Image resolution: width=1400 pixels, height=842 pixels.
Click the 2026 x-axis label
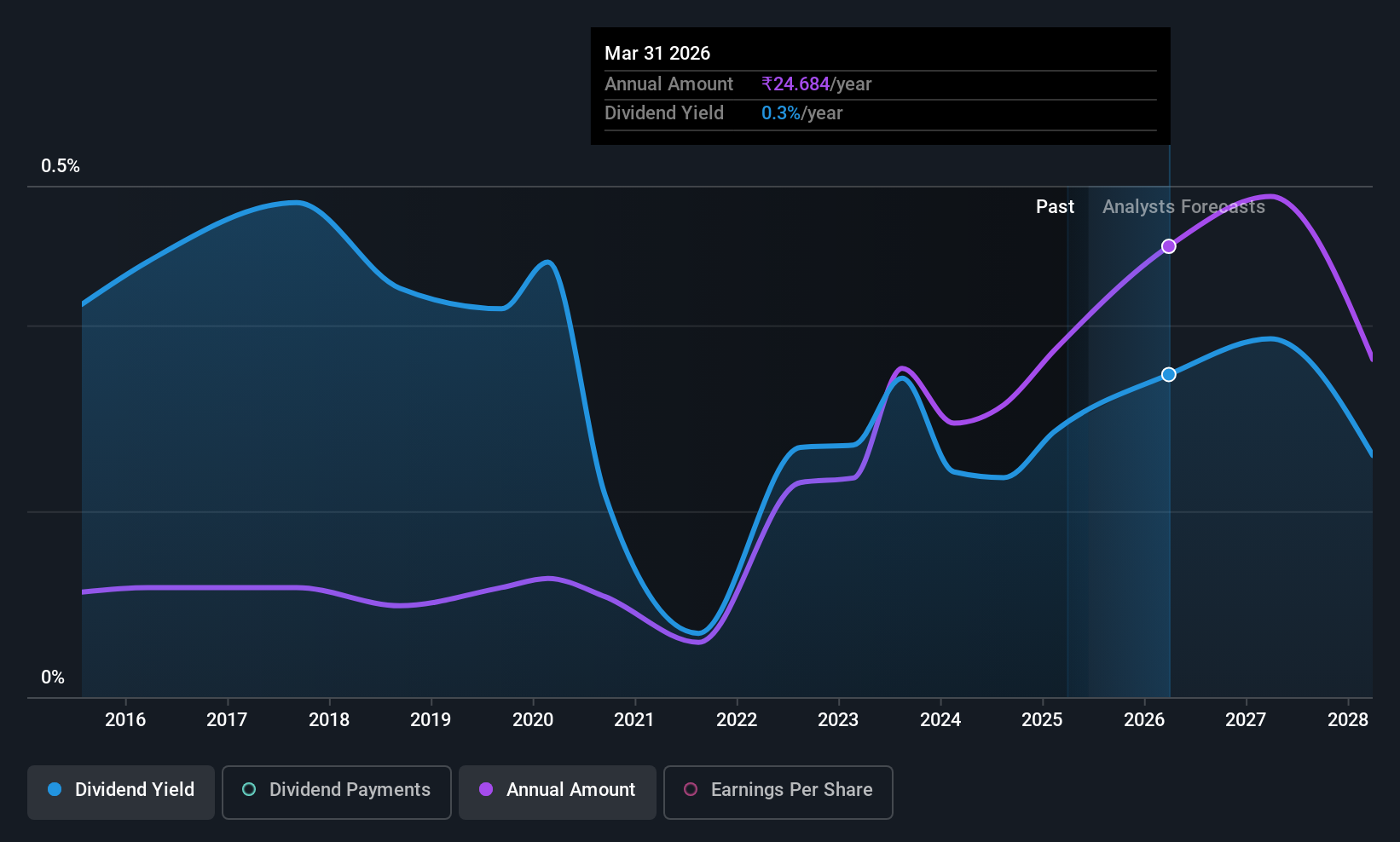pyautogui.click(x=1144, y=720)
